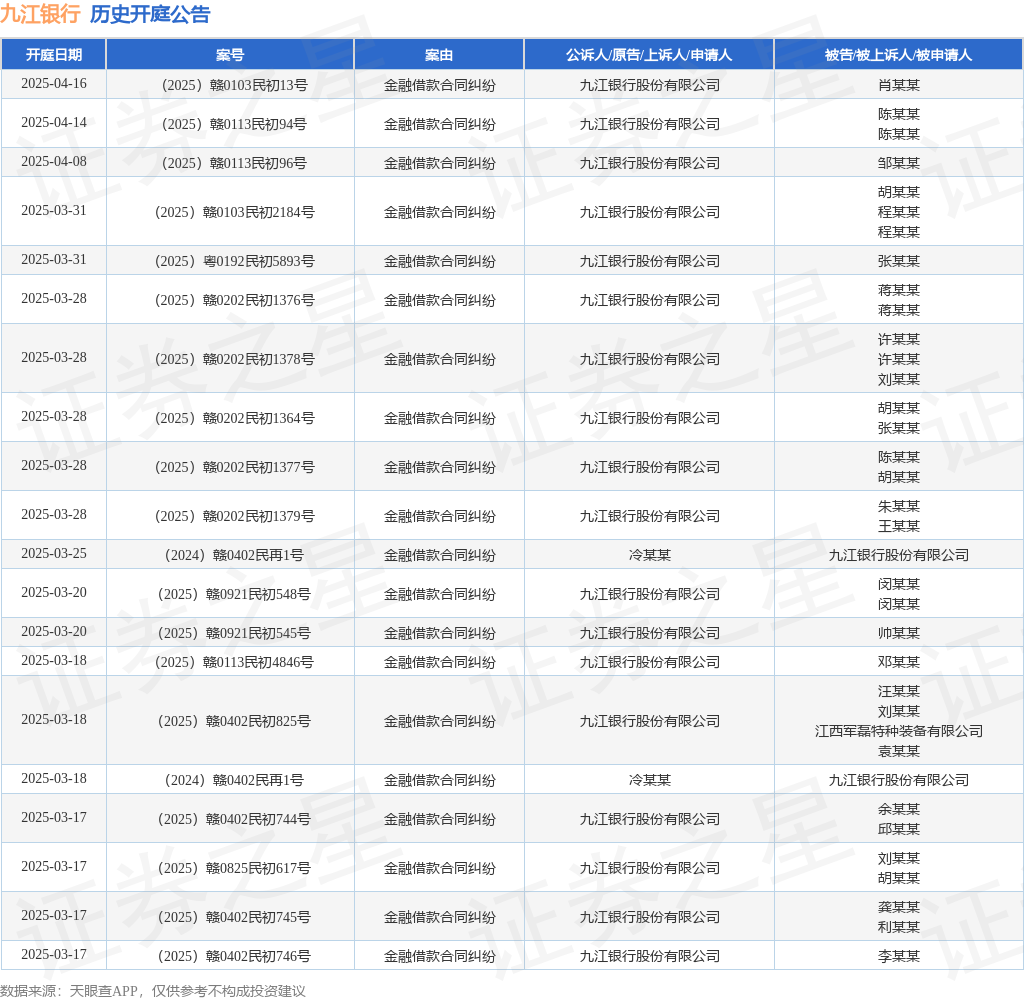The height and width of the screenshot is (1000, 1024).
Task: Click case number (2025)赣0402民初745号
Action: point(234,917)
